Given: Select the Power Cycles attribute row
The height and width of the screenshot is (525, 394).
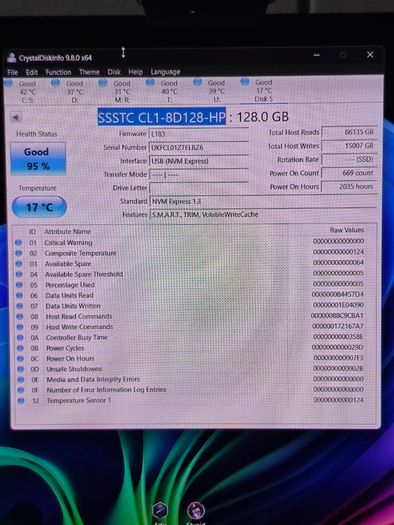Looking at the screenshot, I should [x=195, y=348].
